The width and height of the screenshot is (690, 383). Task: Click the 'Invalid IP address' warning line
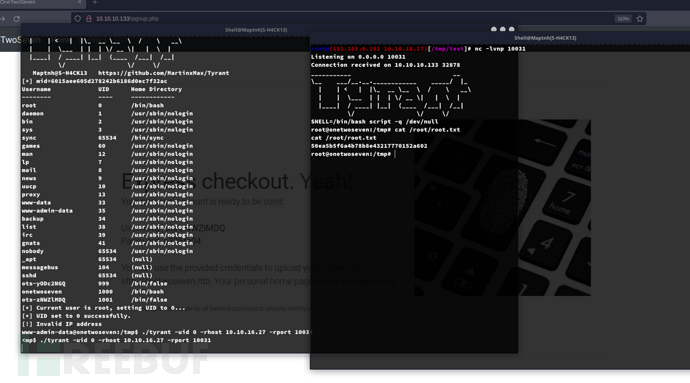point(62,324)
